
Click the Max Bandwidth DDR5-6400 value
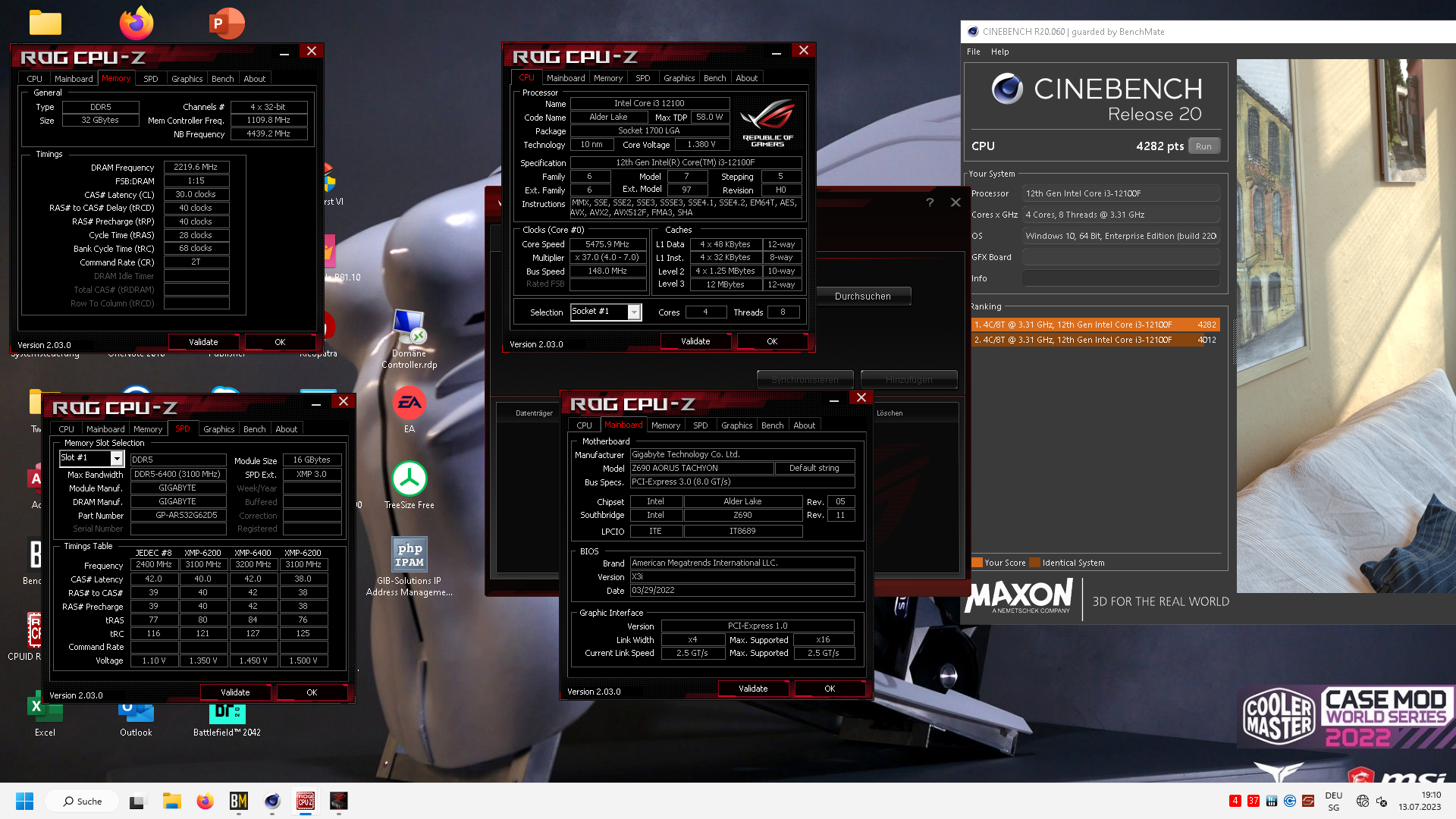click(x=178, y=474)
